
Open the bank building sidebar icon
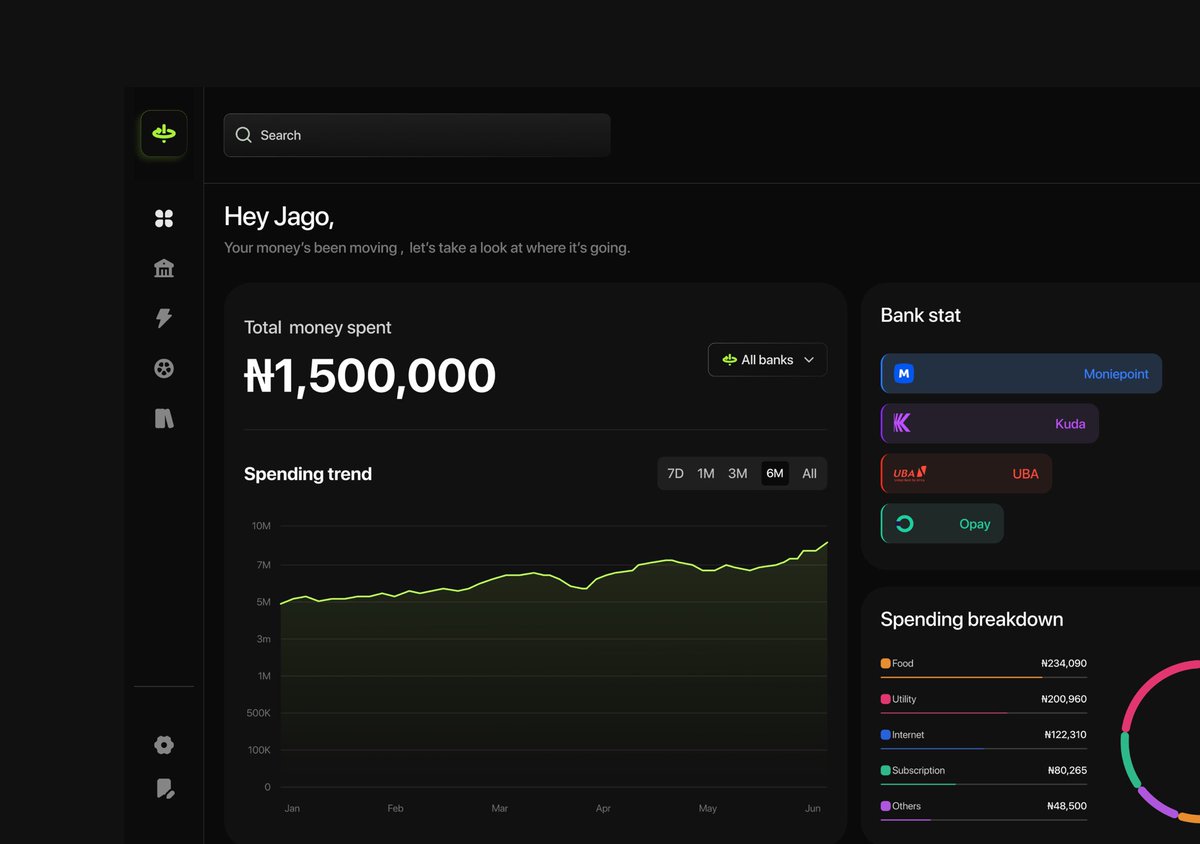(164, 268)
